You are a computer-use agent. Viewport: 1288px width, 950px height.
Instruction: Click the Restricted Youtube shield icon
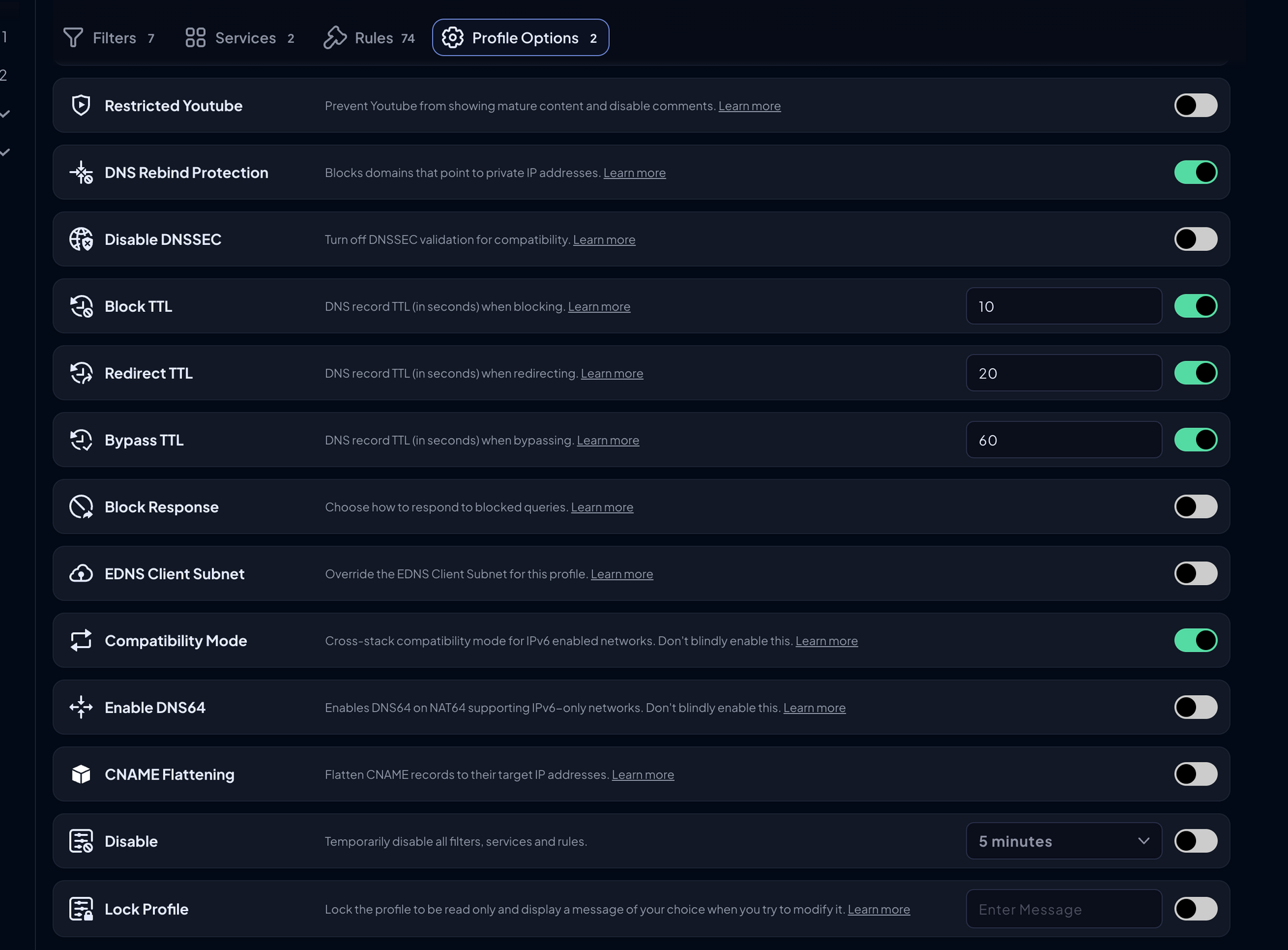[81, 105]
